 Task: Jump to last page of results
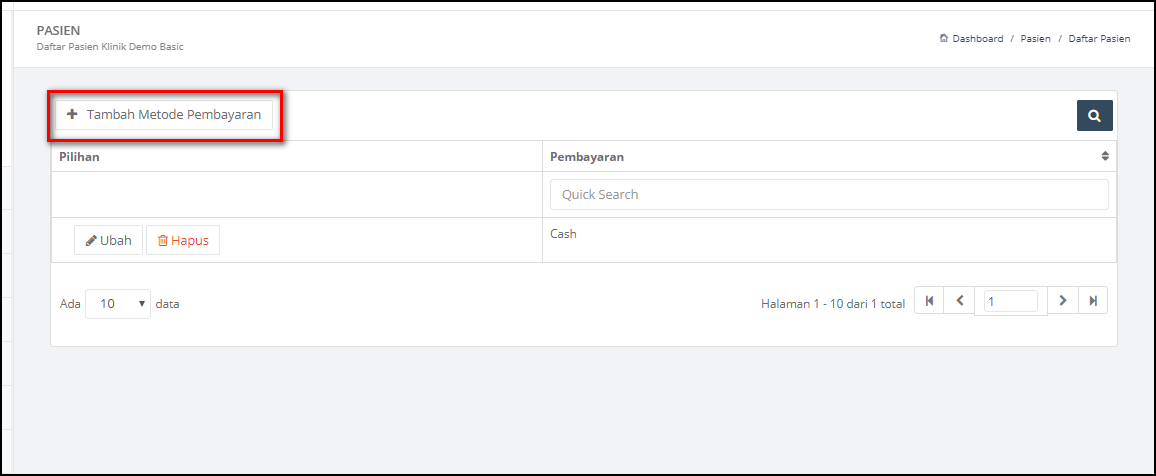point(1093,301)
